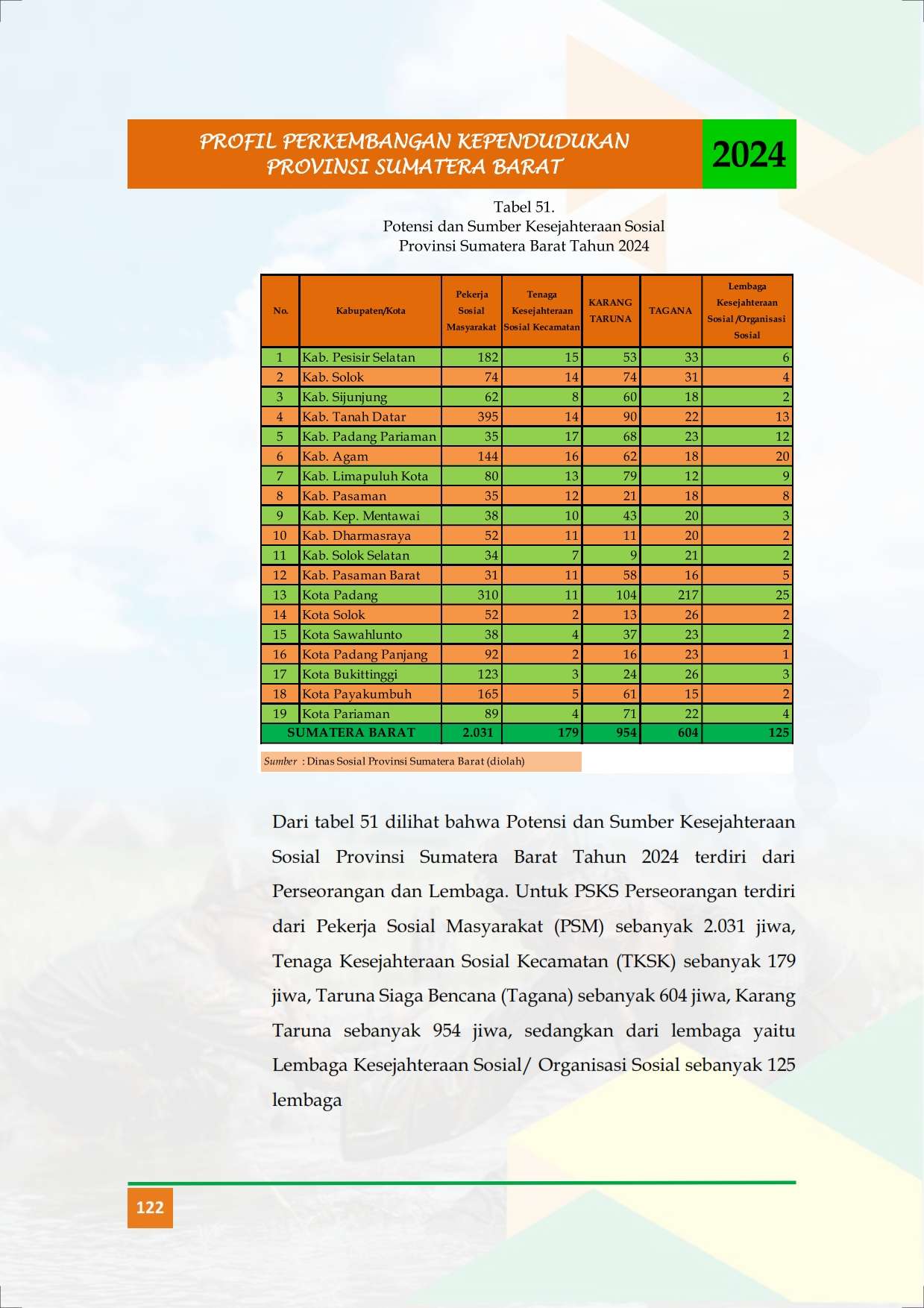924x1308 pixels.
Task: Click the Kota Padang TAGANA value 217
Action: point(688,595)
